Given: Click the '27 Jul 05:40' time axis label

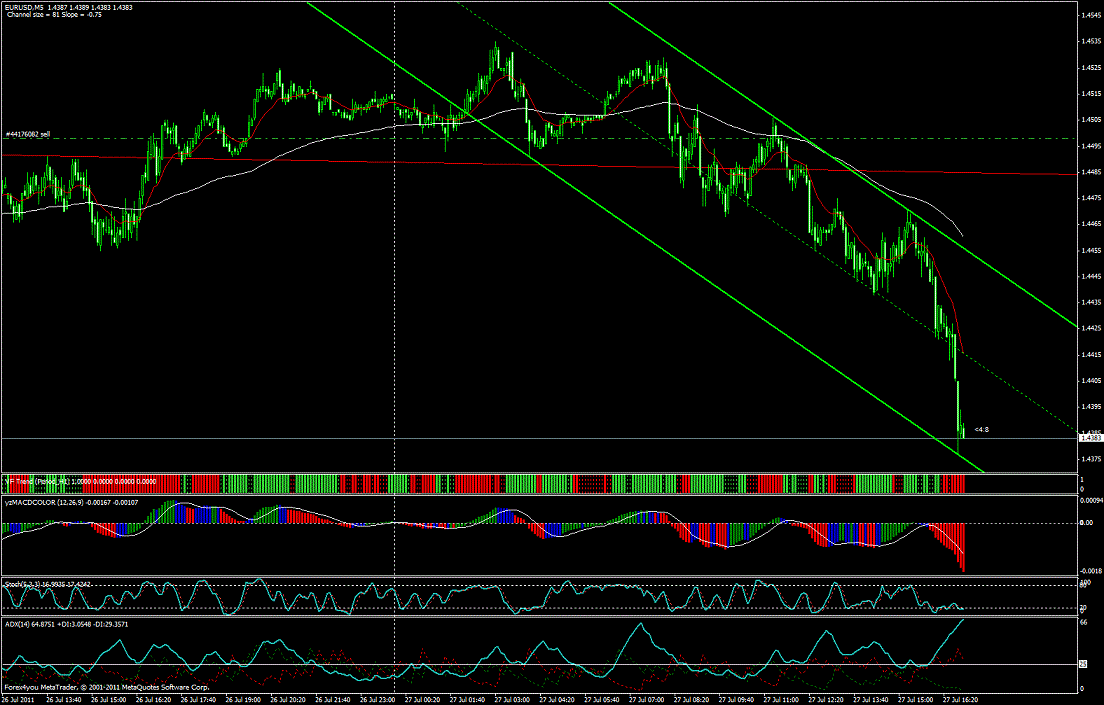Looking at the screenshot, I should point(601,700).
